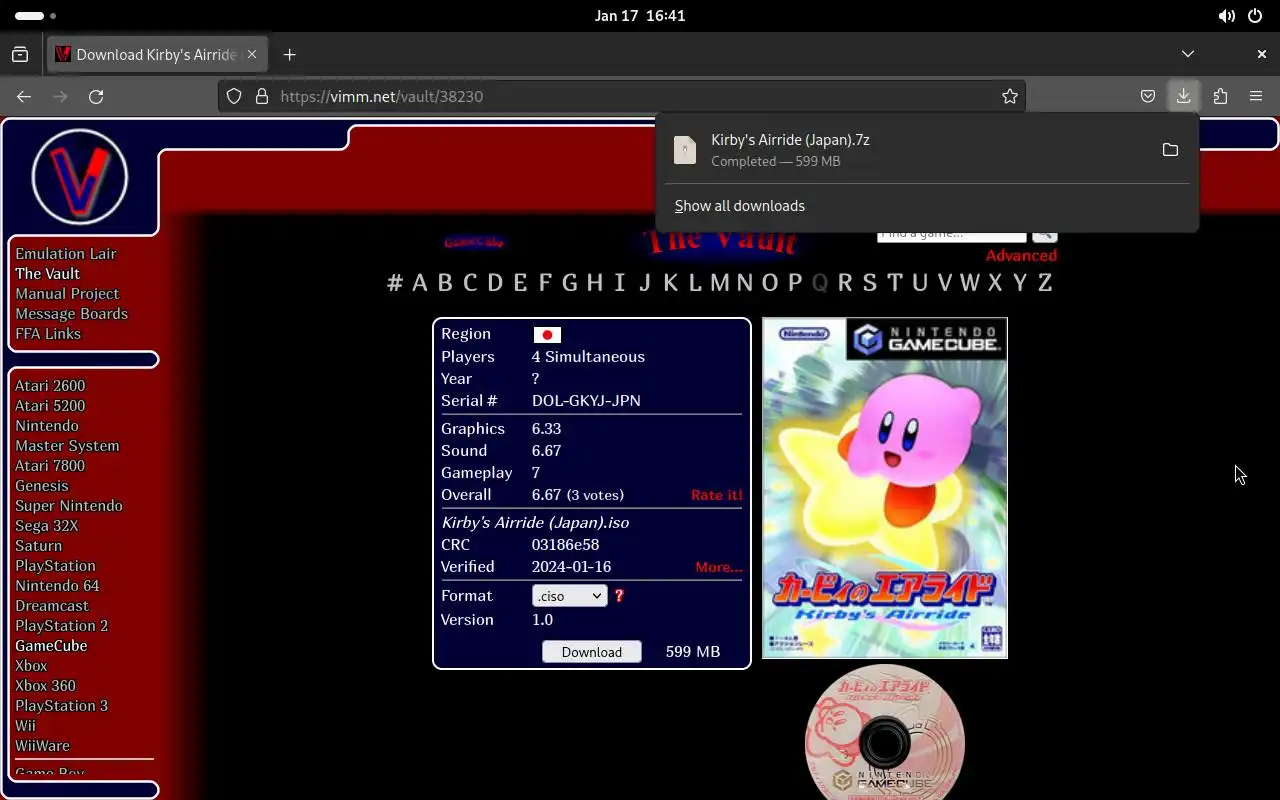Open the .ciso format dropdown
Viewport: 1280px width, 800px height.
(570, 596)
